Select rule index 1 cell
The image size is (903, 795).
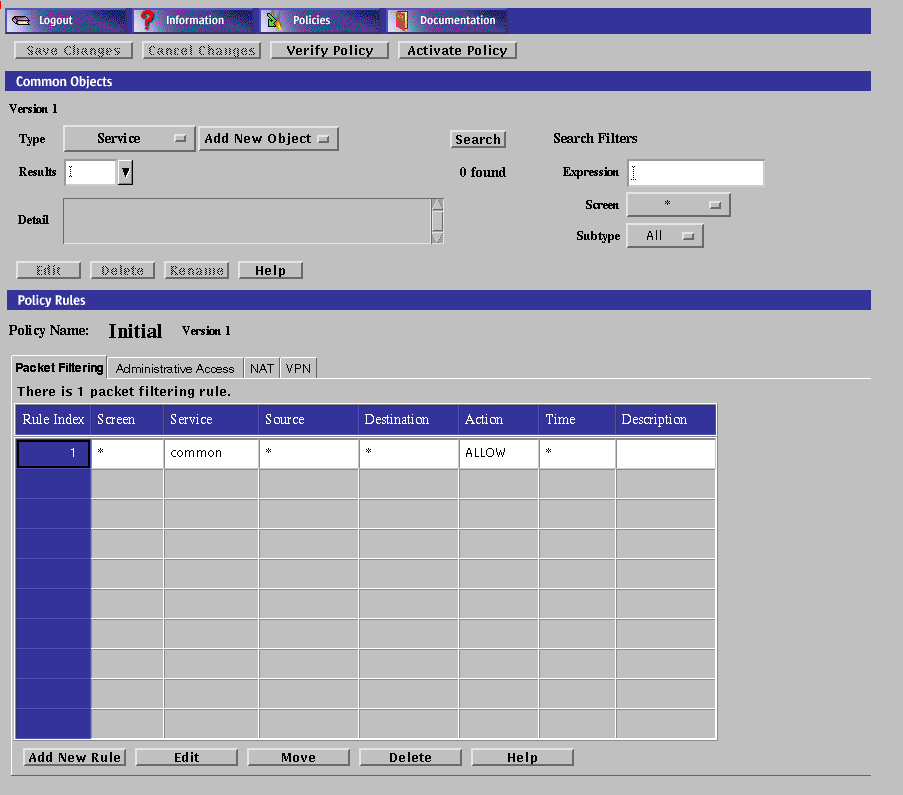click(53, 453)
